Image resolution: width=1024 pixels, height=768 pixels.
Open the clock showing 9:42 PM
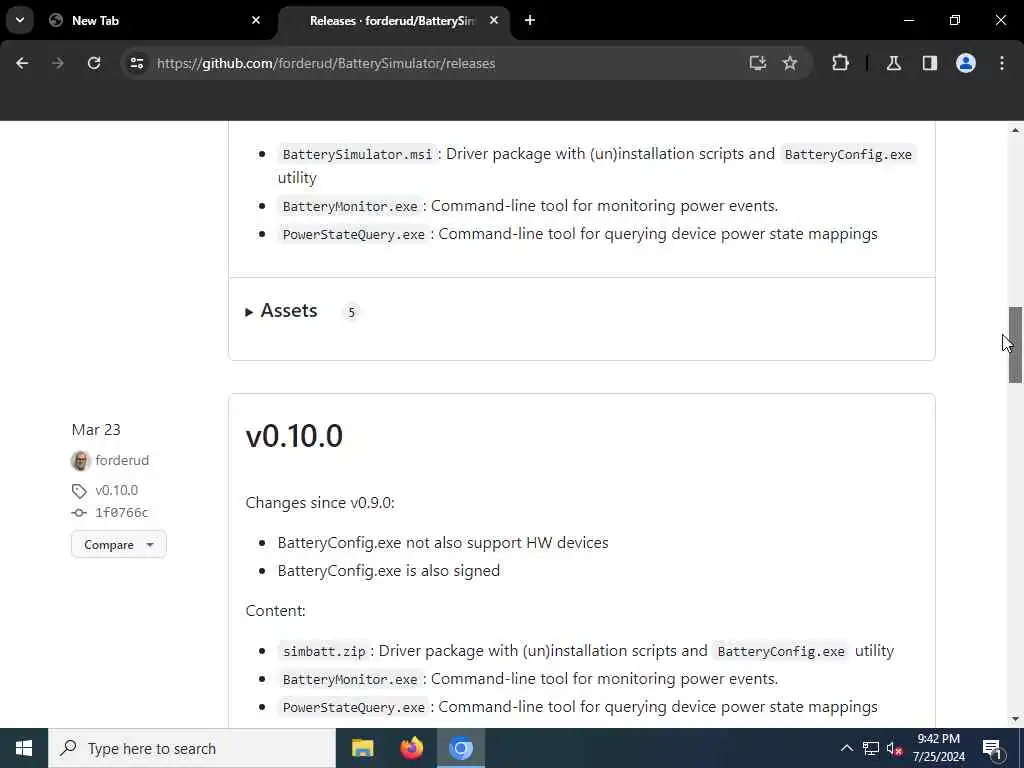tap(938, 748)
